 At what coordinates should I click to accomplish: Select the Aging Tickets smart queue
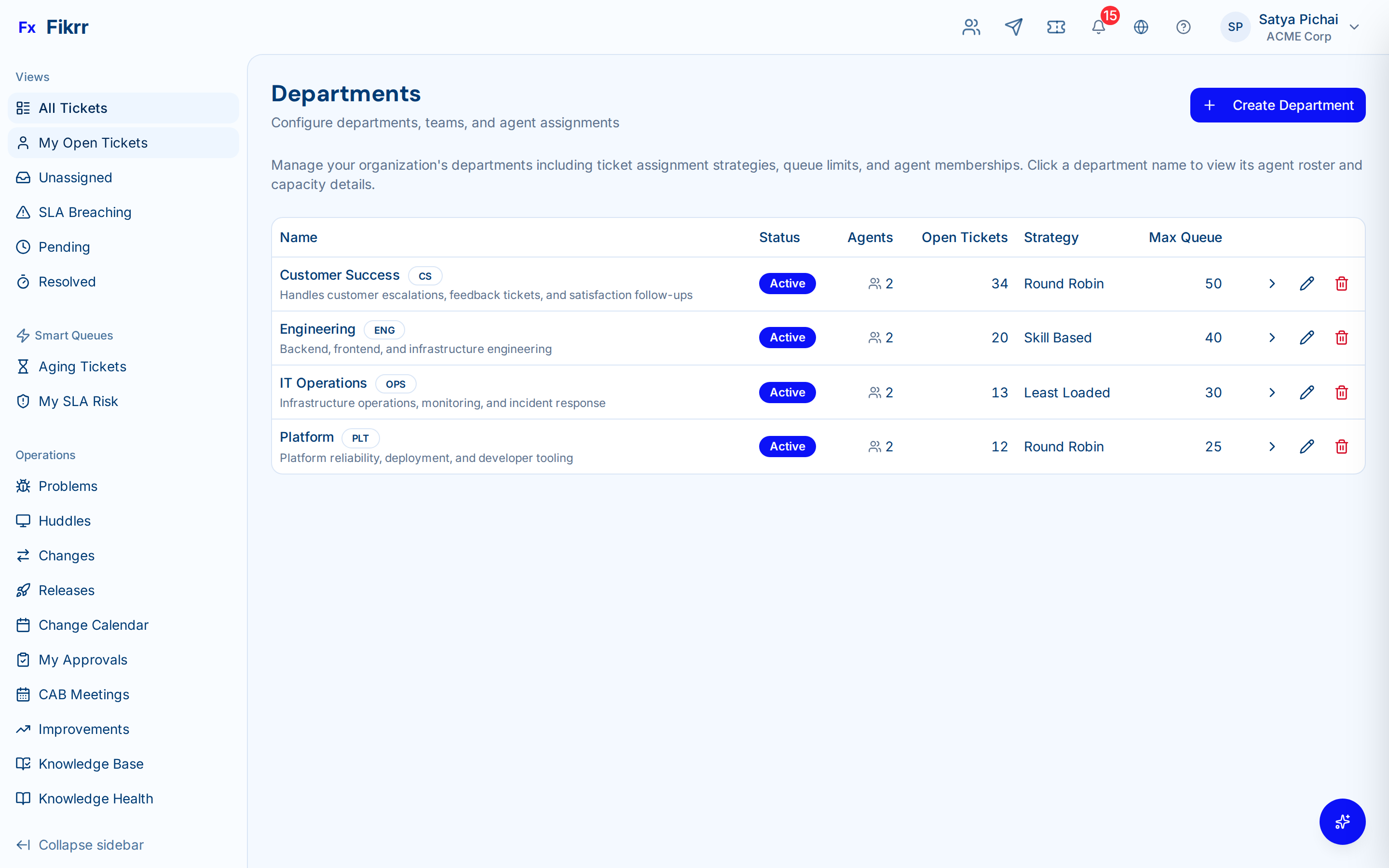click(x=82, y=366)
